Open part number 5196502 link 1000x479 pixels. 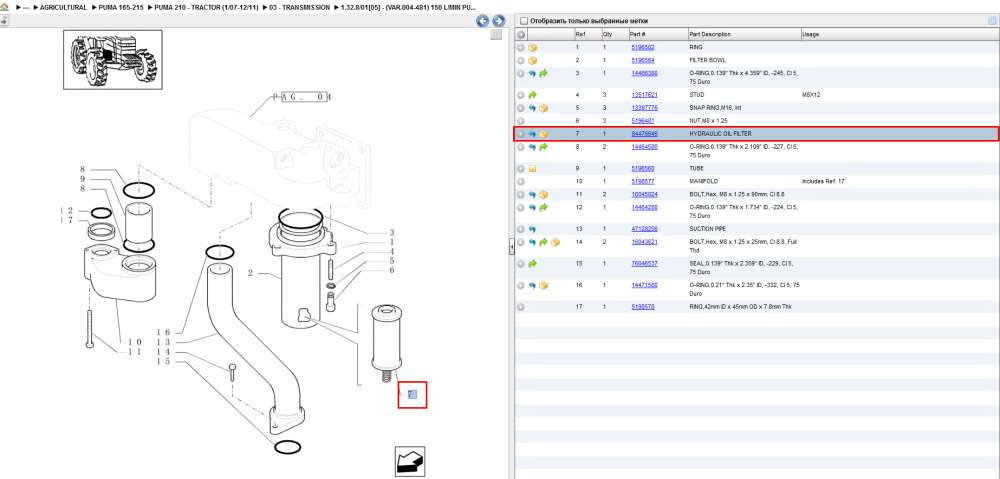(642, 48)
